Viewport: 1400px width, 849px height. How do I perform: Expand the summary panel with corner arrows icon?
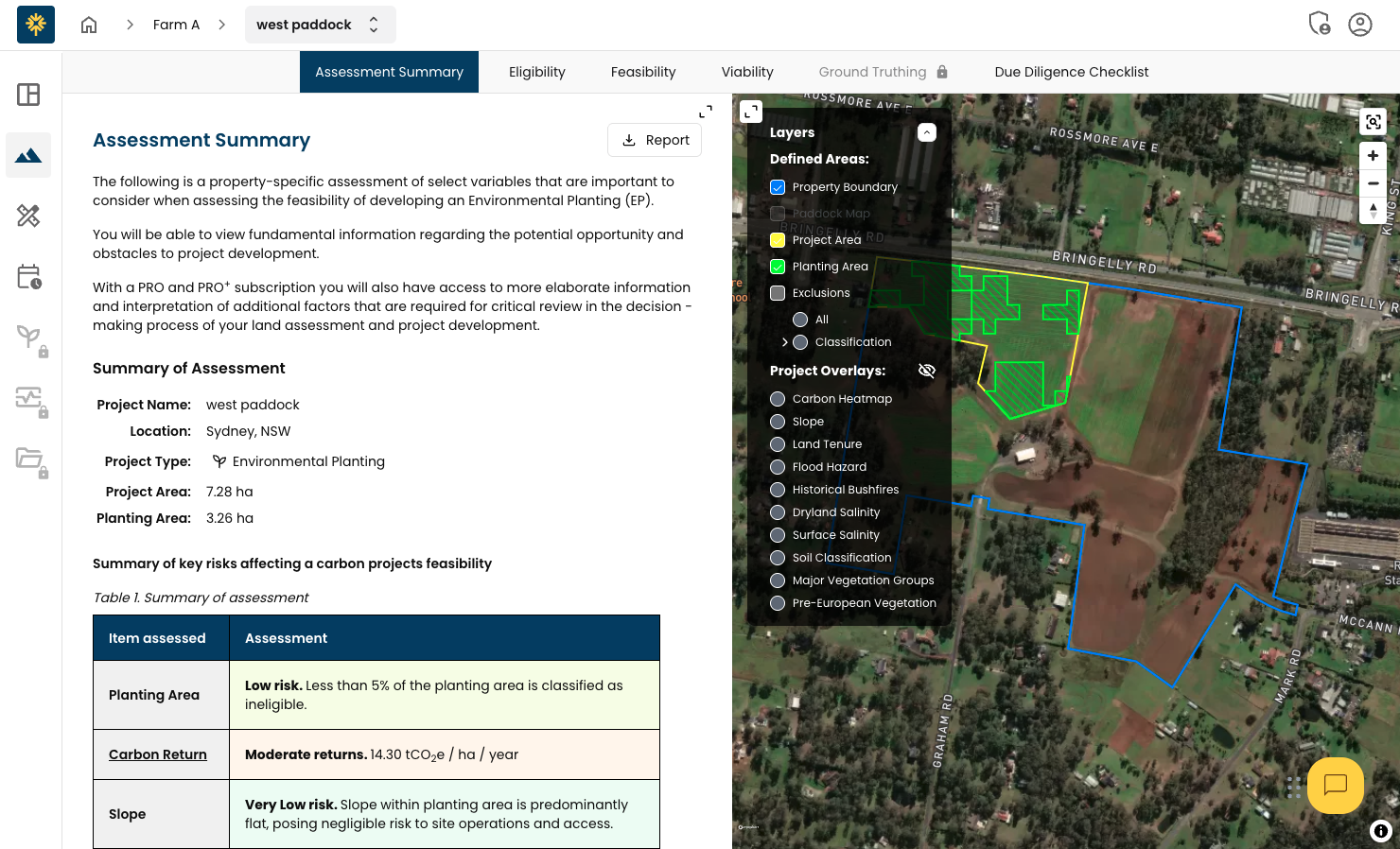(x=706, y=112)
